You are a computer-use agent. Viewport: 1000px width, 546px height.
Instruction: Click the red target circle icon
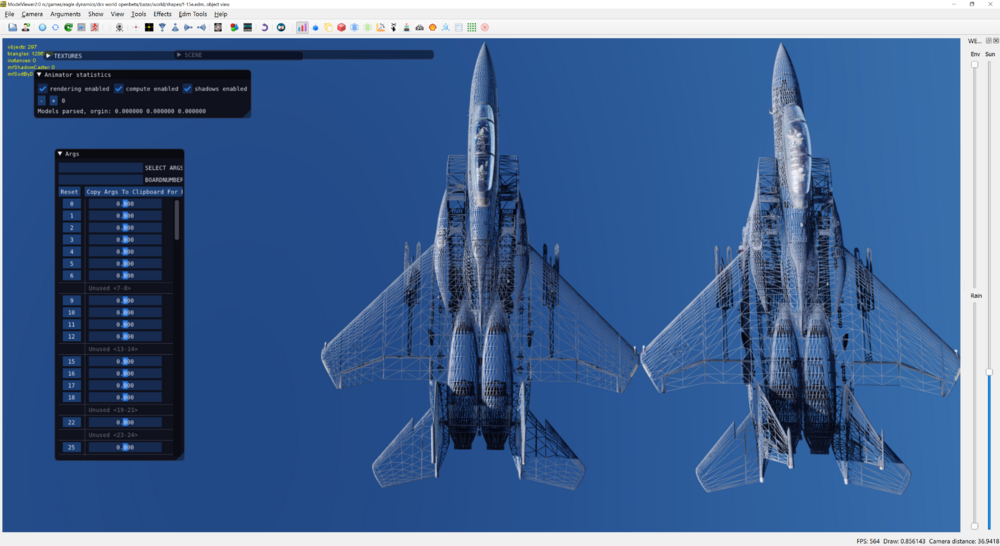coord(485,27)
